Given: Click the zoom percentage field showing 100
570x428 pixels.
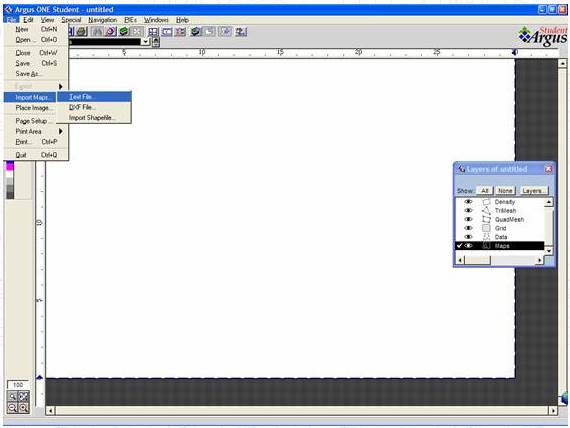Looking at the screenshot, I should pos(18,385).
